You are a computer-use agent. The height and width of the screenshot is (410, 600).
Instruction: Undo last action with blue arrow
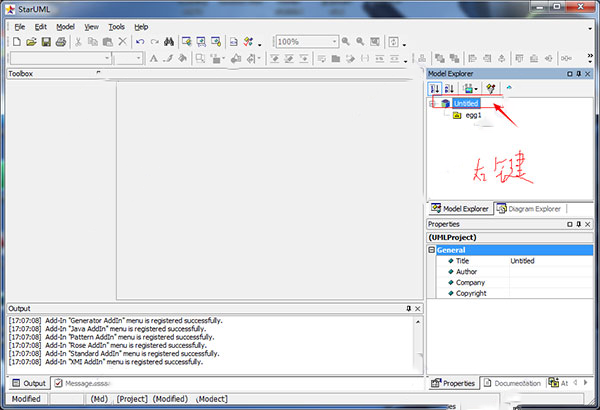(140, 42)
